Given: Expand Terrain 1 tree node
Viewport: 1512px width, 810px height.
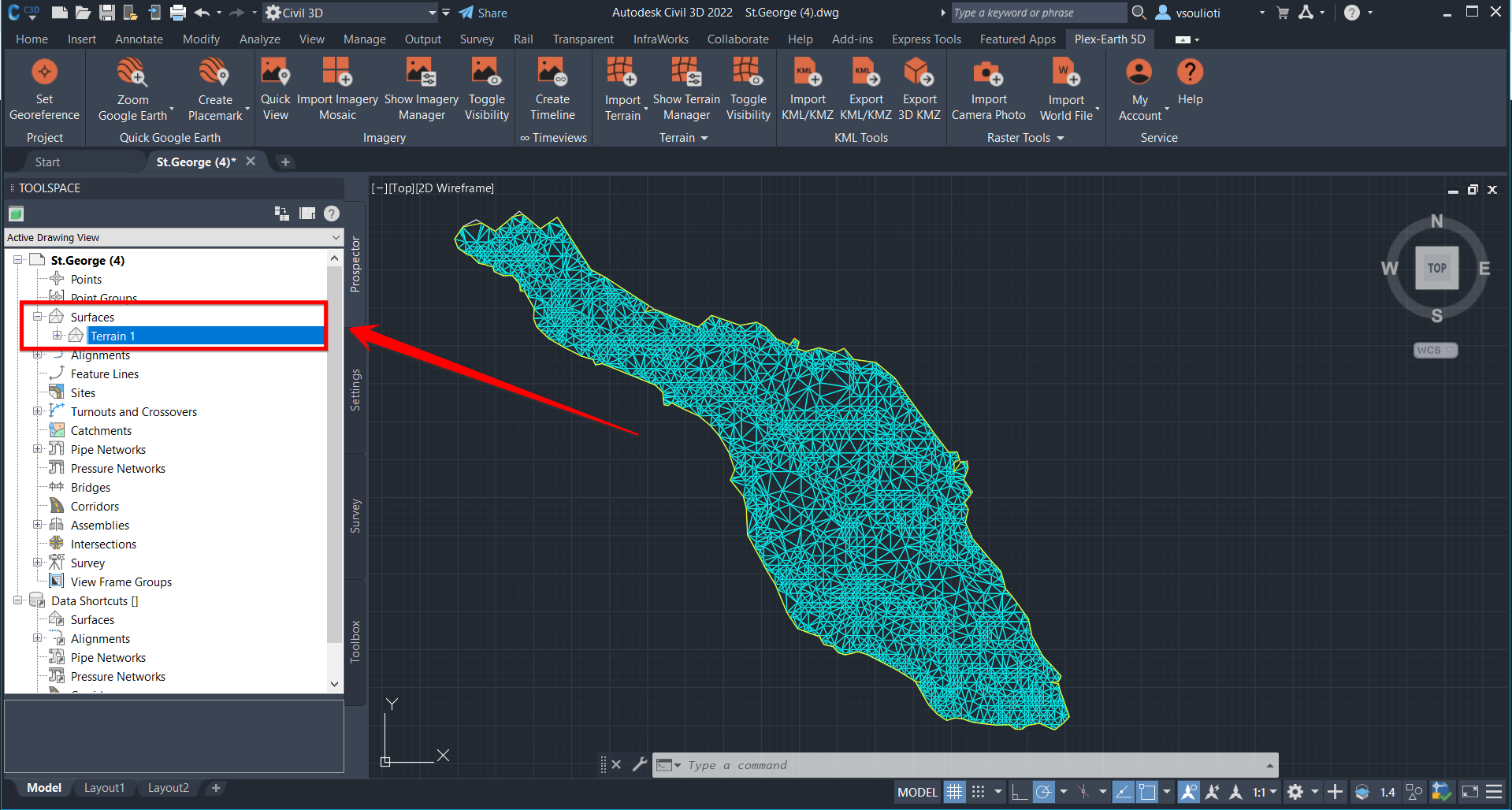Looking at the screenshot, I should point(57,336).
